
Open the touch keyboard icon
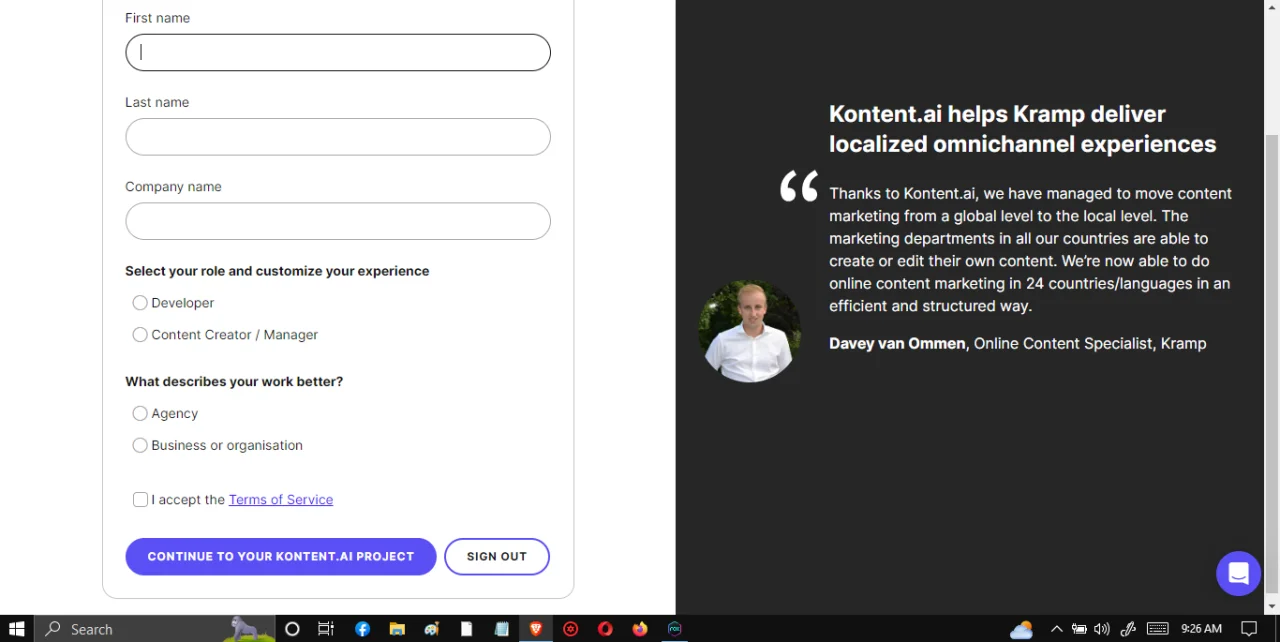1157,629
